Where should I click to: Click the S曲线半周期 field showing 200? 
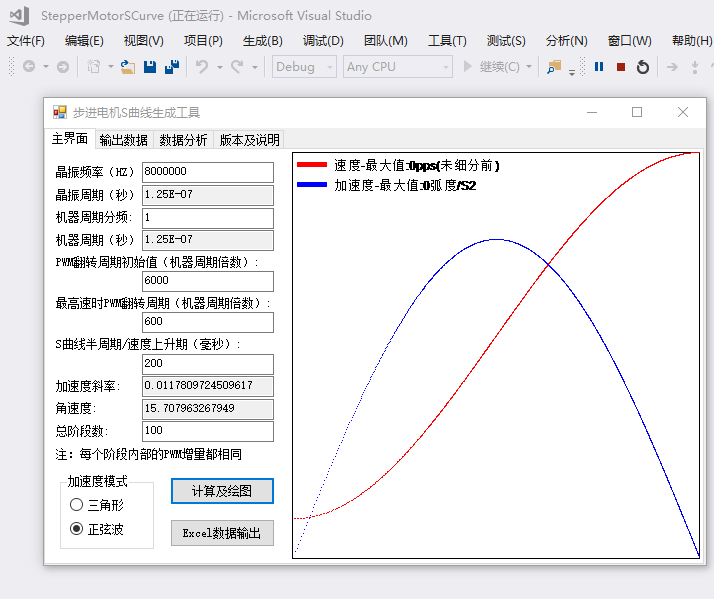pos(208,364)
